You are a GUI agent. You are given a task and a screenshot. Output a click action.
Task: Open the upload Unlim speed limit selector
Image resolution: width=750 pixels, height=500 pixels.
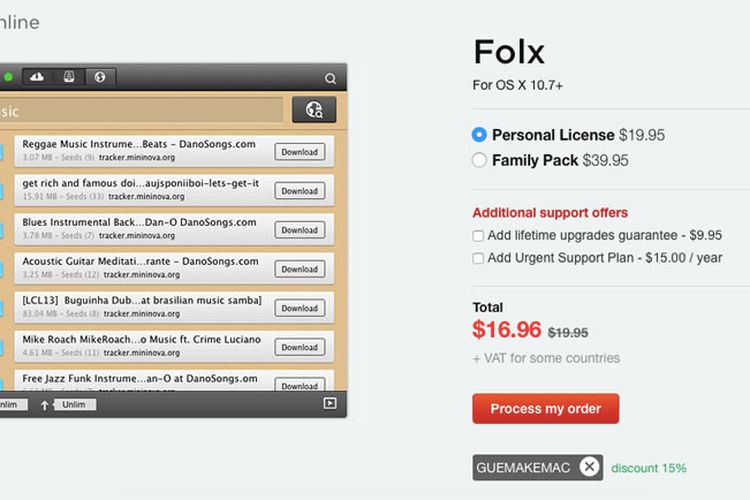tap(75, 404)
